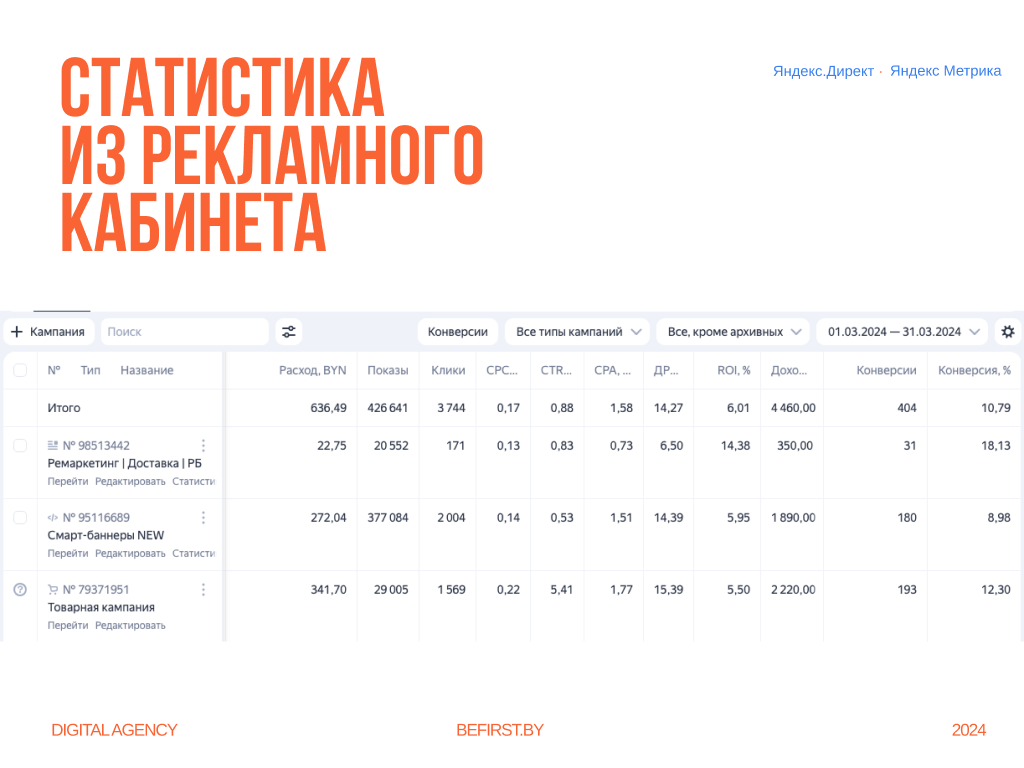This screenshot has height=768, width=1024.
Task: Sort by the ROI, % column header
Action: pos(733,370)
